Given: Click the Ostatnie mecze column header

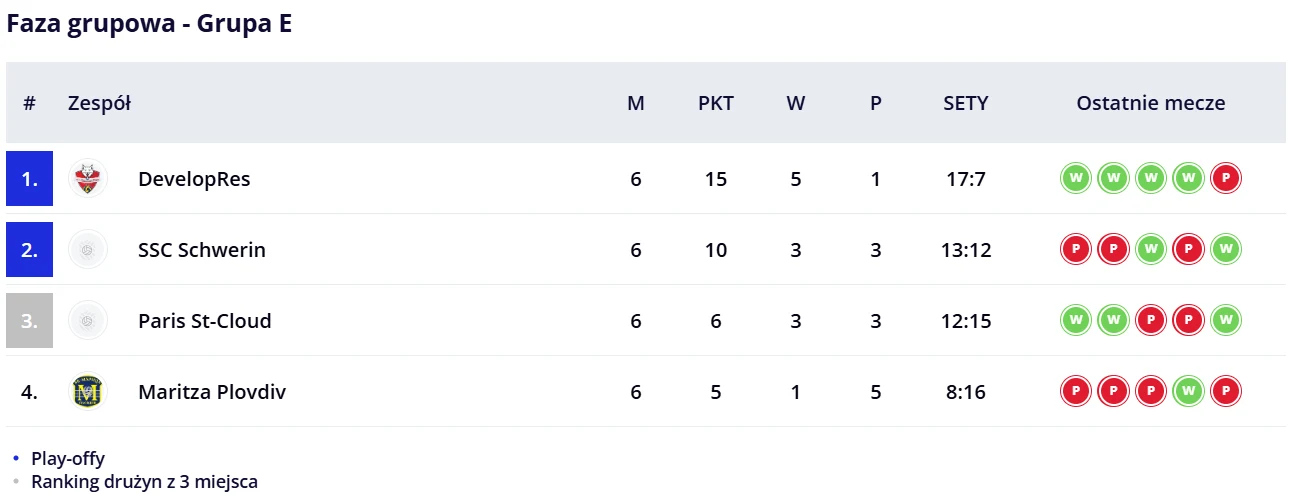Looking at the screenshot, I should tap(1150, 103).
